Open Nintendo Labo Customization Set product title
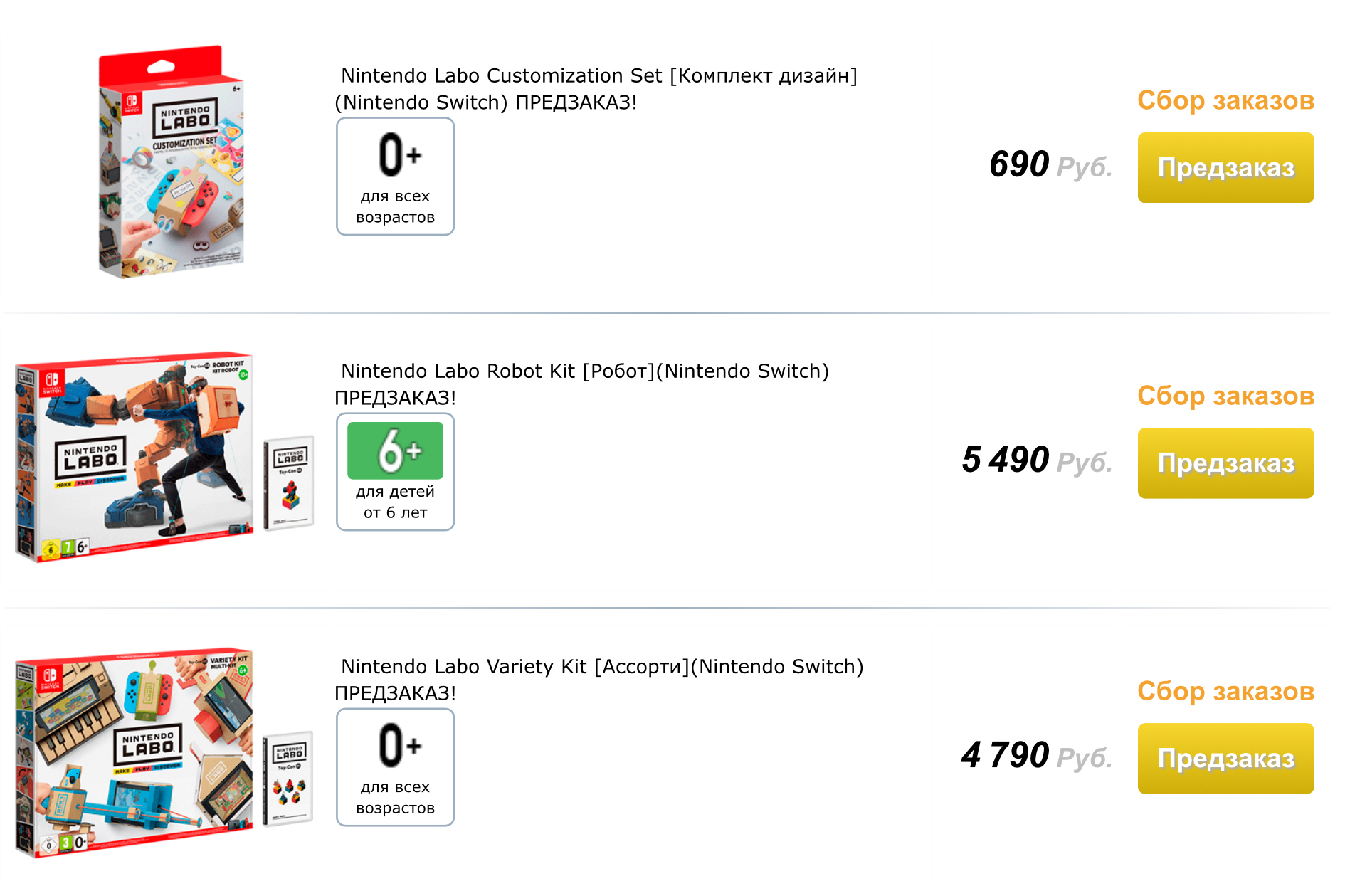1345x896 pixels. pos(596,89)
